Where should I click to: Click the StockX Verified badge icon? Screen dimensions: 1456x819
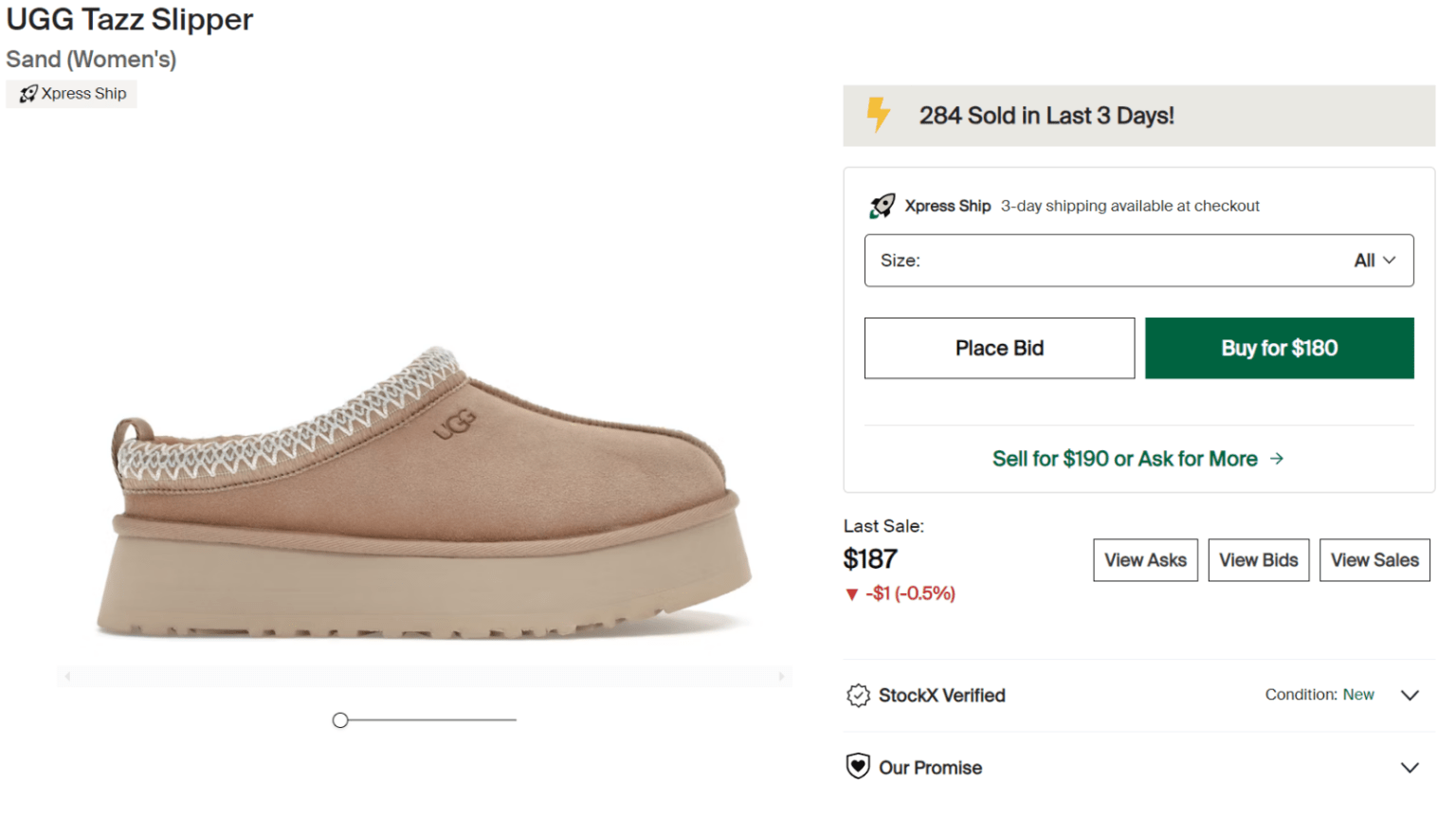859,695
